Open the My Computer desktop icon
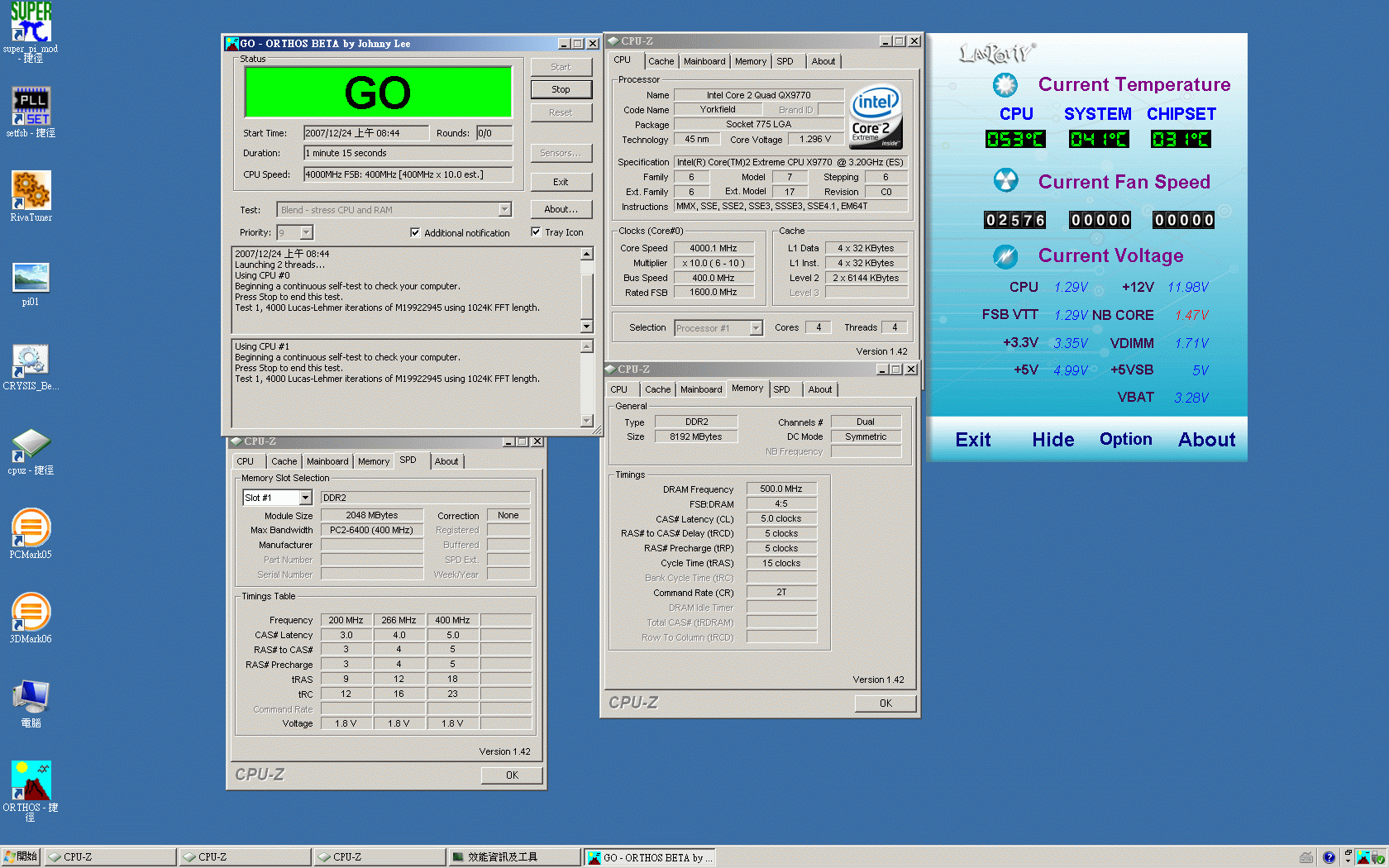Screen dimensions: 1389x868 pos(31,703)
